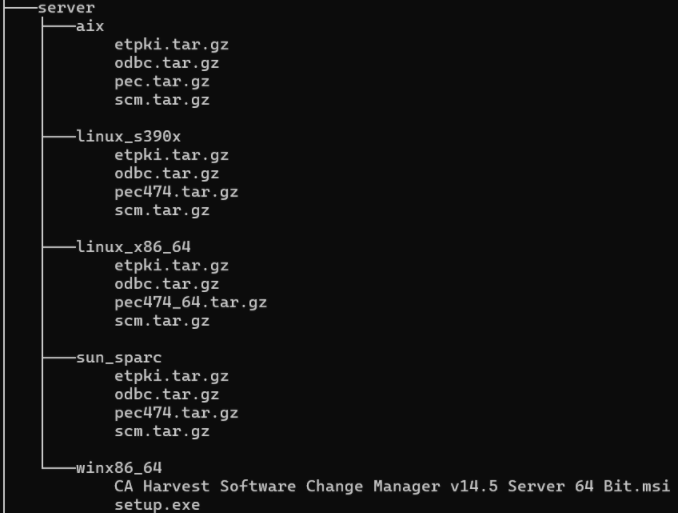The height and width of the screenshot is (513, 678).
Task: Click pec474.tar.gz under sun_sparc
Action: 176,412
